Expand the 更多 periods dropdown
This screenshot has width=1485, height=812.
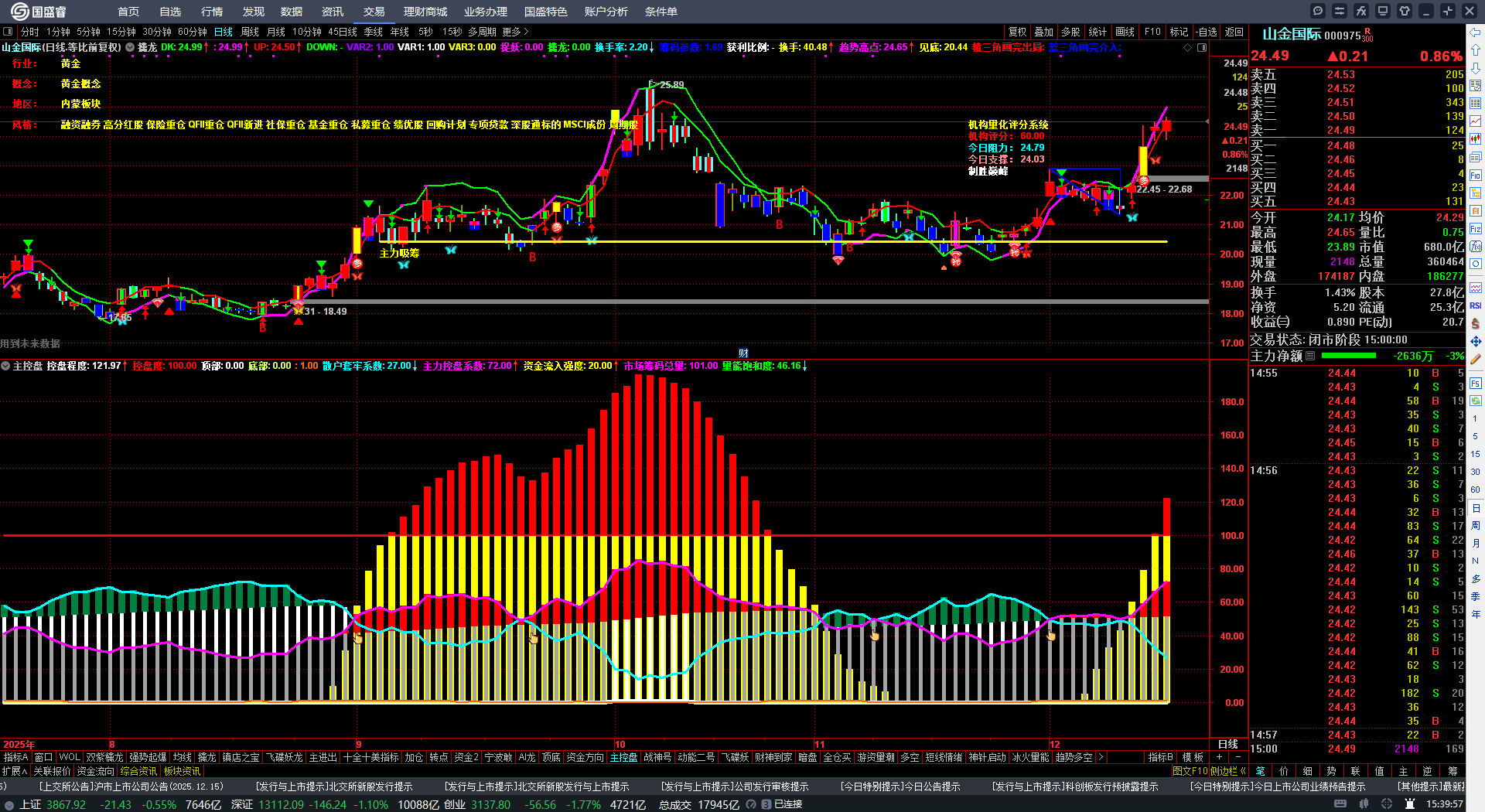click(x=515, y=32)
